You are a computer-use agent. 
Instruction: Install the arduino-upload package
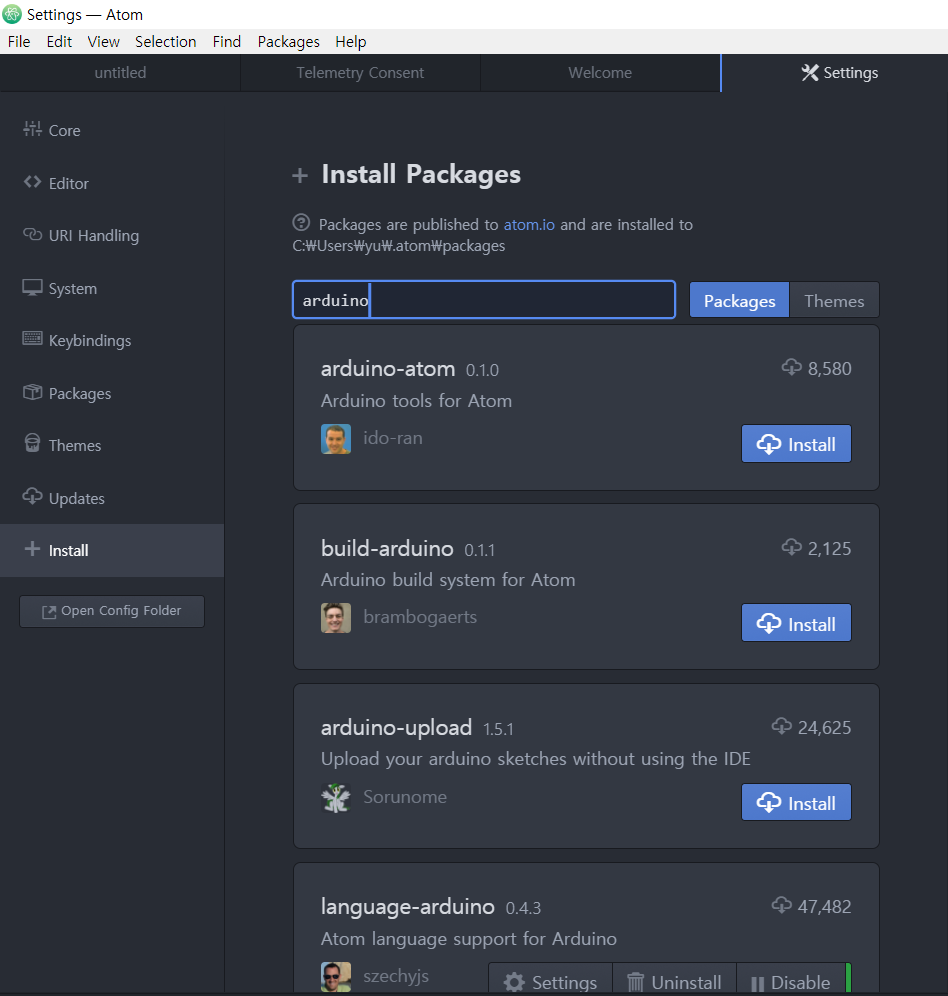[796, 802]
